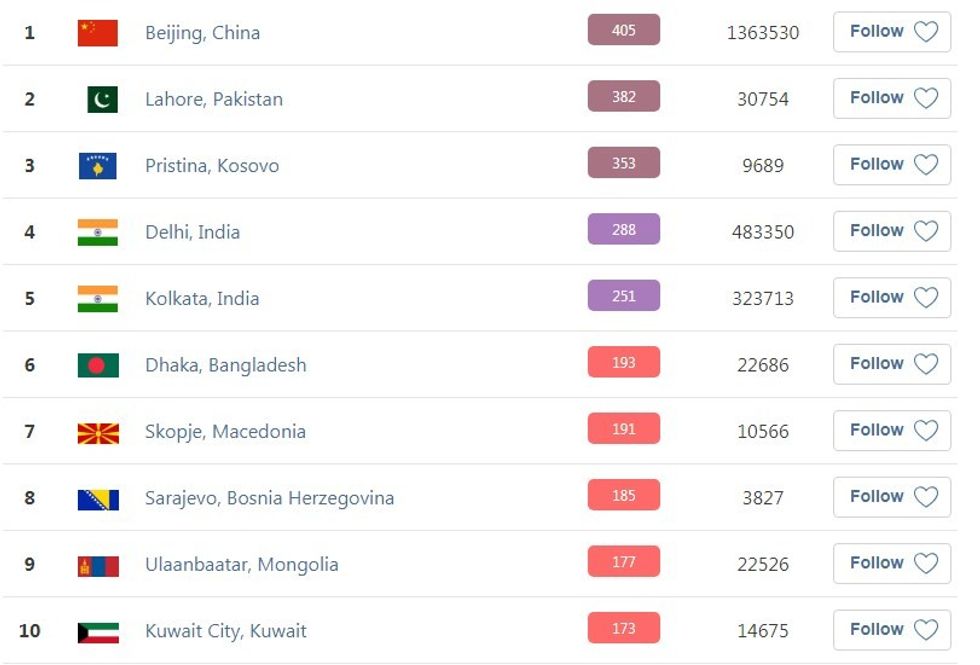The image size is (980, 665).
Task: Click the Bangladesh flag icon
Action: tap(97, 365)
